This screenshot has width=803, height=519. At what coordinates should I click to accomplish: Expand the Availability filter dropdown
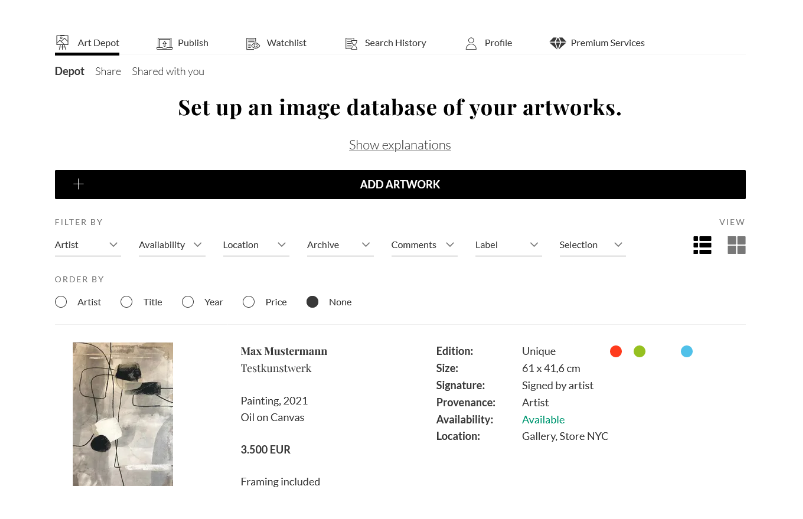tap(172, 245)
